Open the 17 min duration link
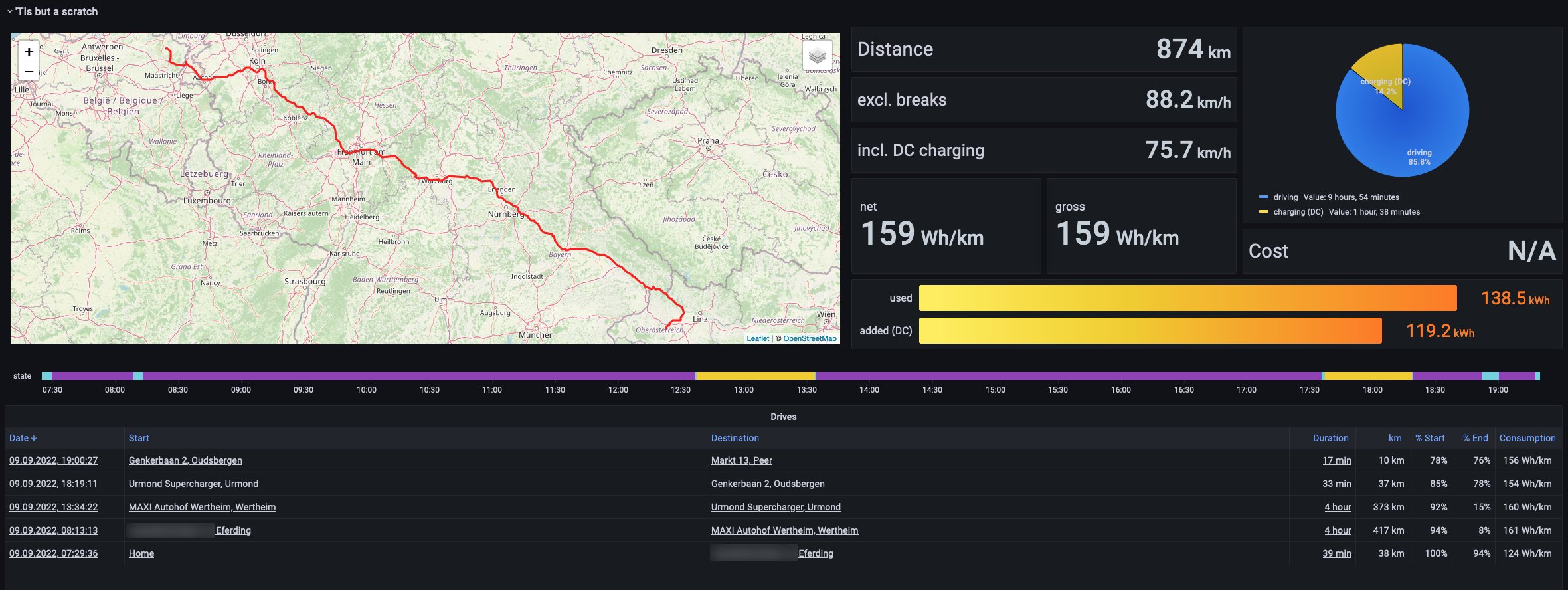Viewport: 1568px width, 590px height. pyautogui.click(x=1336, y=460)
